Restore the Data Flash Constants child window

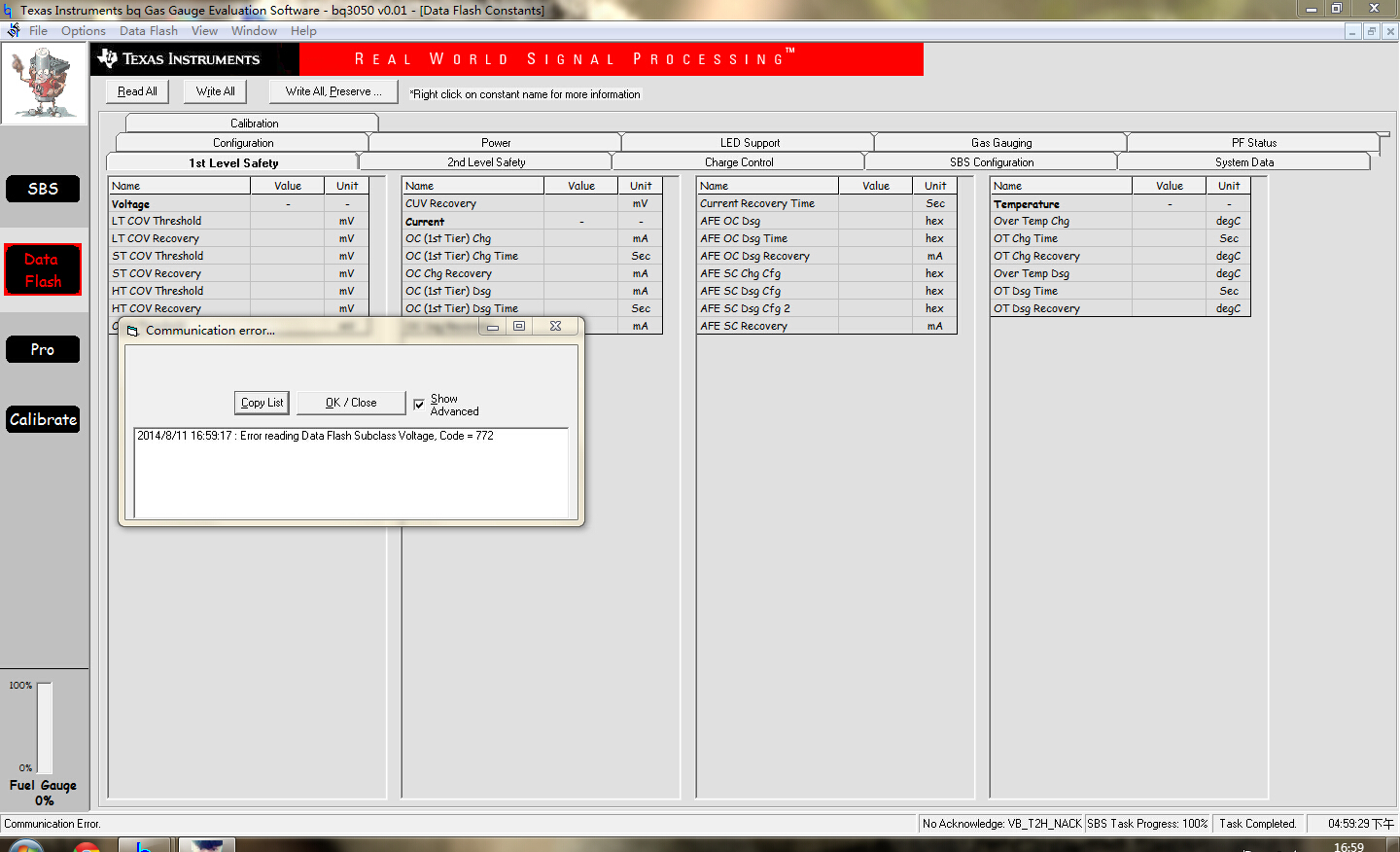1371,31
